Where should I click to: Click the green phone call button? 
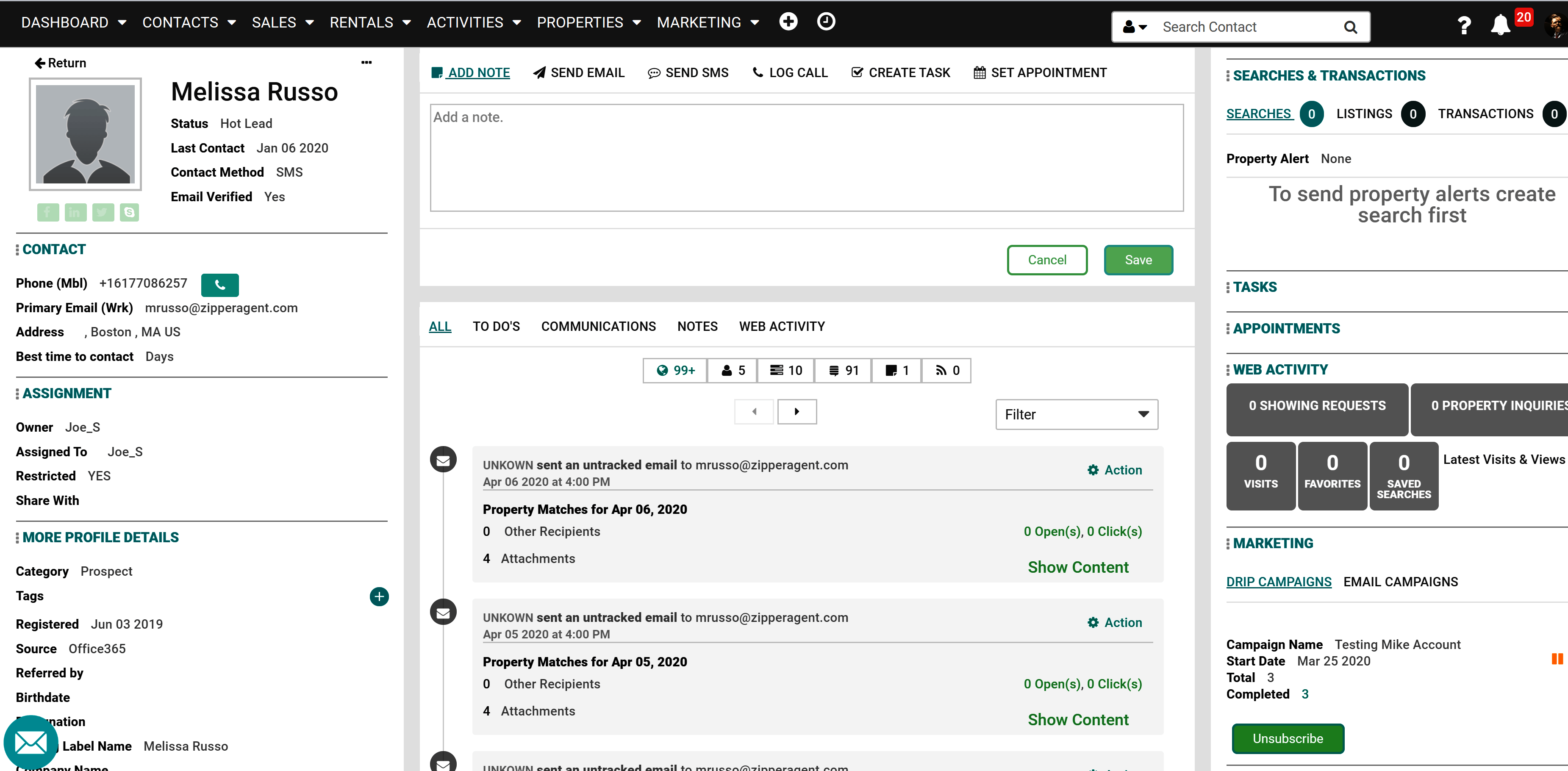pos(220,284)
